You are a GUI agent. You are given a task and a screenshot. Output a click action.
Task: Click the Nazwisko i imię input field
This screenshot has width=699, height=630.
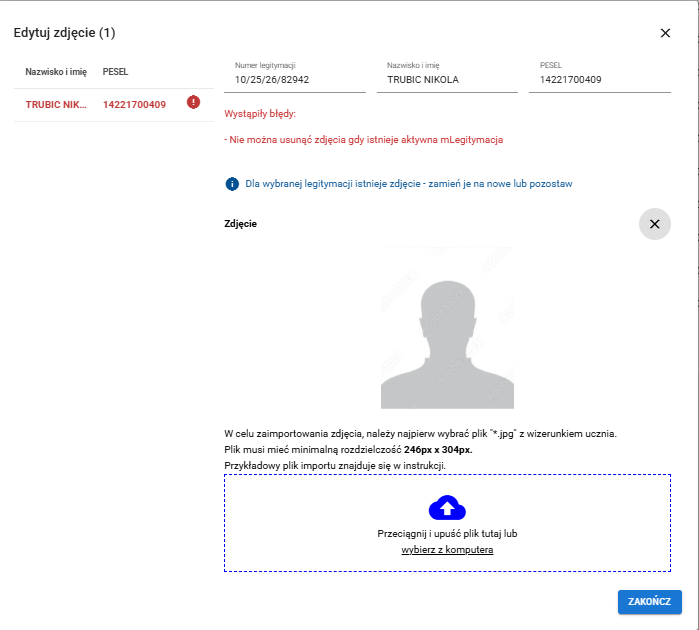point(447,79)
